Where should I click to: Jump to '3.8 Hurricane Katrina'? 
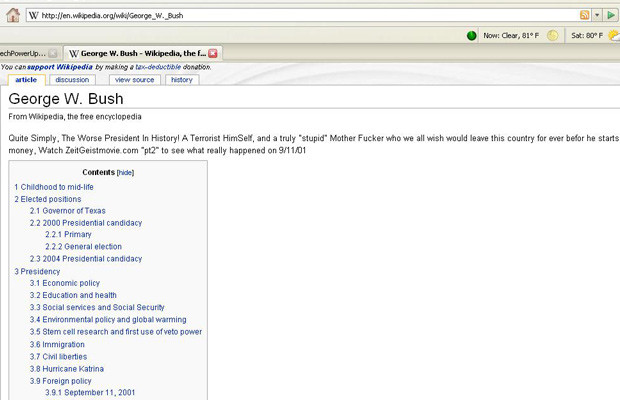tap(67, 369)
